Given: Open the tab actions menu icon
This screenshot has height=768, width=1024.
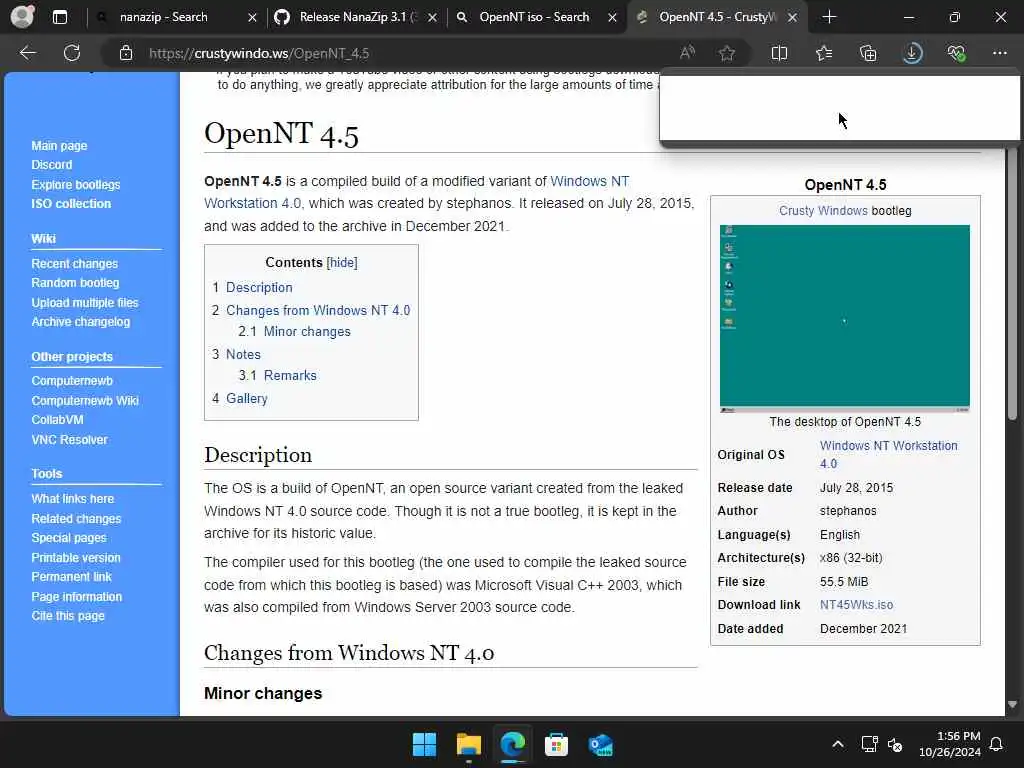Looking at the screenshot, I should (x=59, y=17).
